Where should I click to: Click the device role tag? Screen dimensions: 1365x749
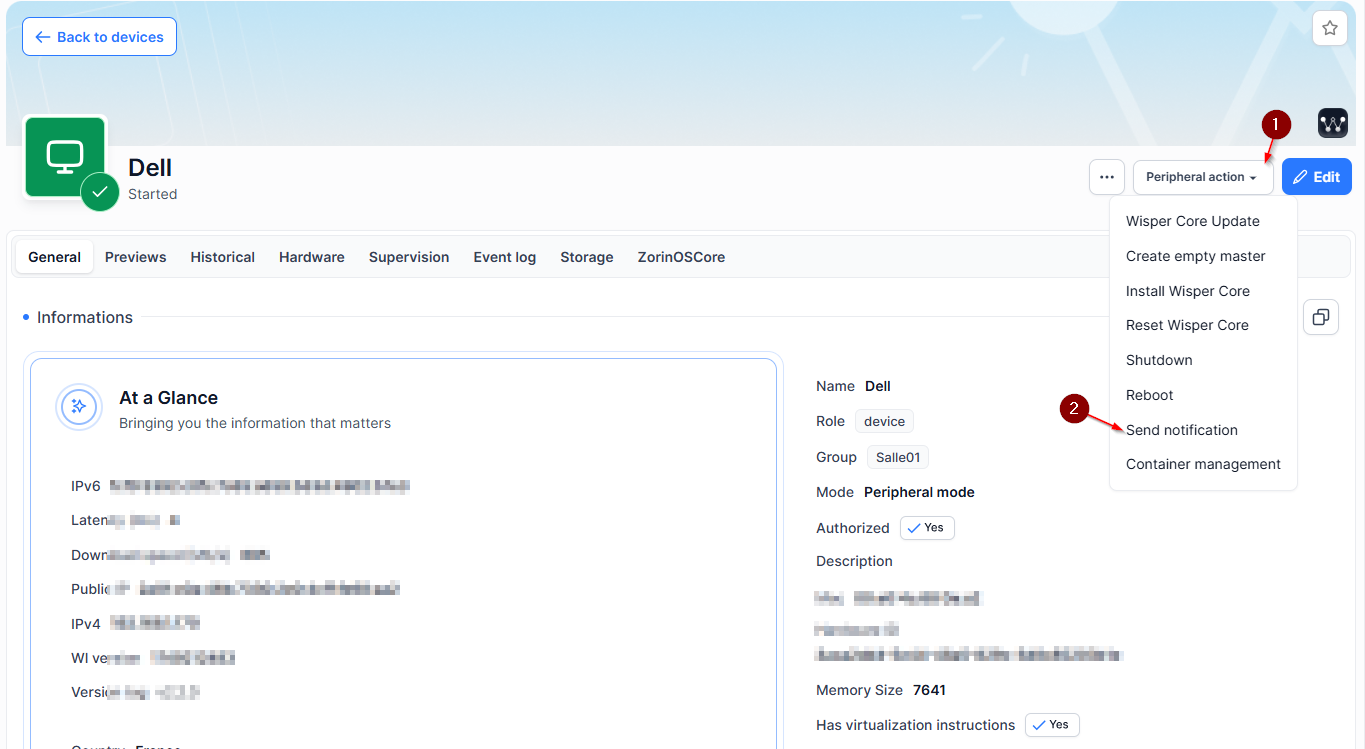click(884, 422)
